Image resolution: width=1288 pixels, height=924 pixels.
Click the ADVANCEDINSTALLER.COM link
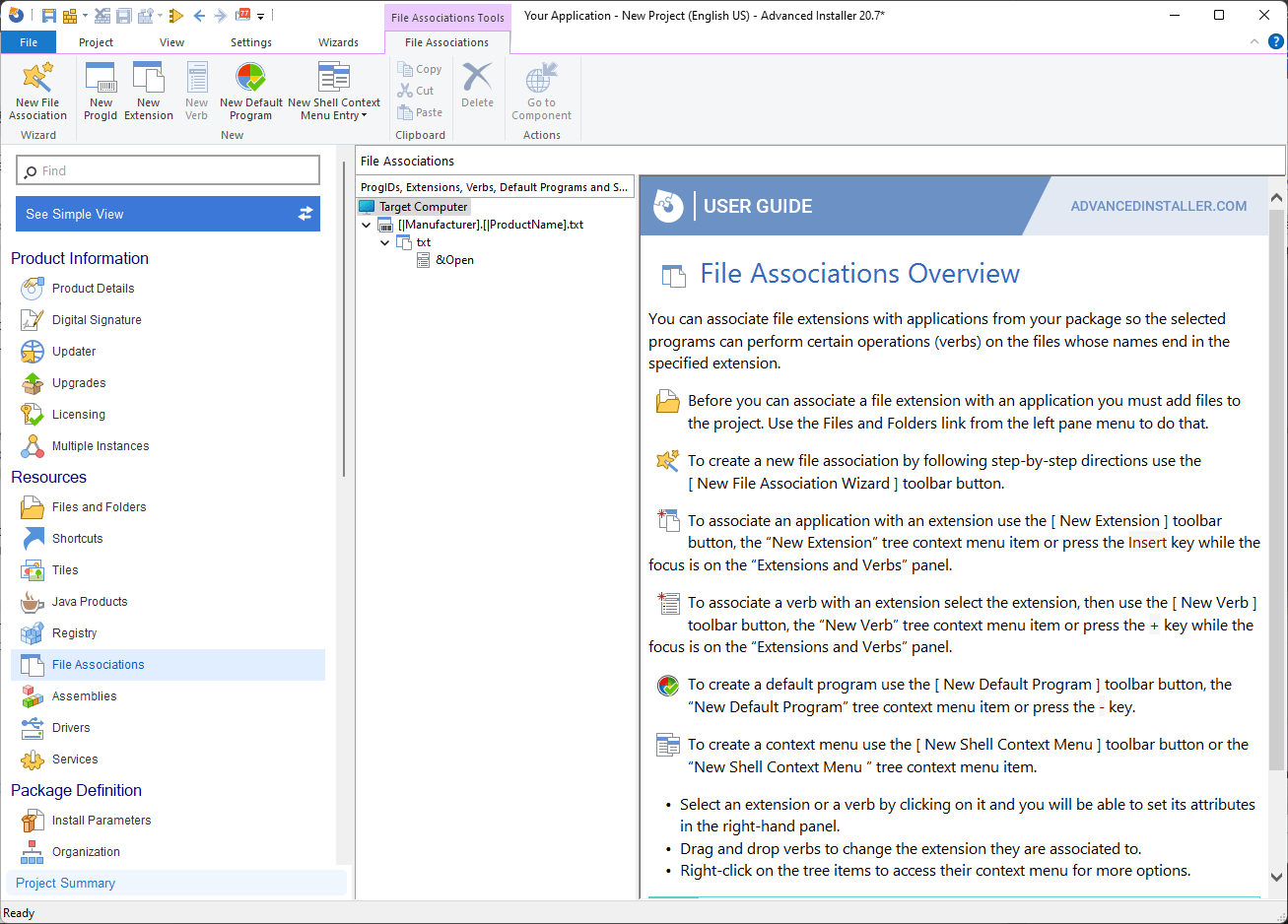tap(1158, 206)
